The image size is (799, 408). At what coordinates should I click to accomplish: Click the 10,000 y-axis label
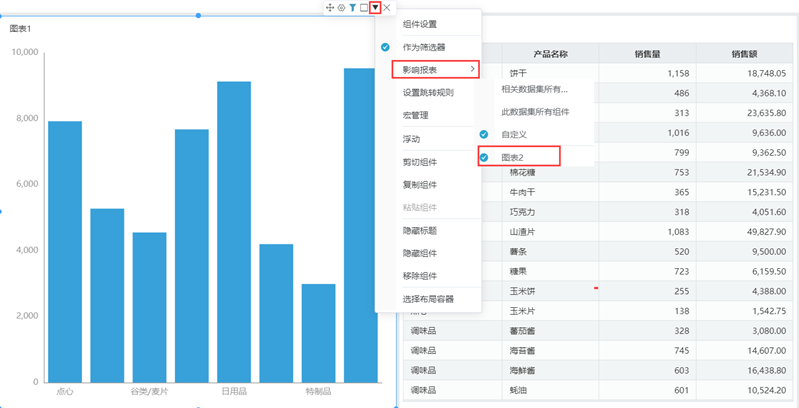pyautogui.click(x=25, y=52)
